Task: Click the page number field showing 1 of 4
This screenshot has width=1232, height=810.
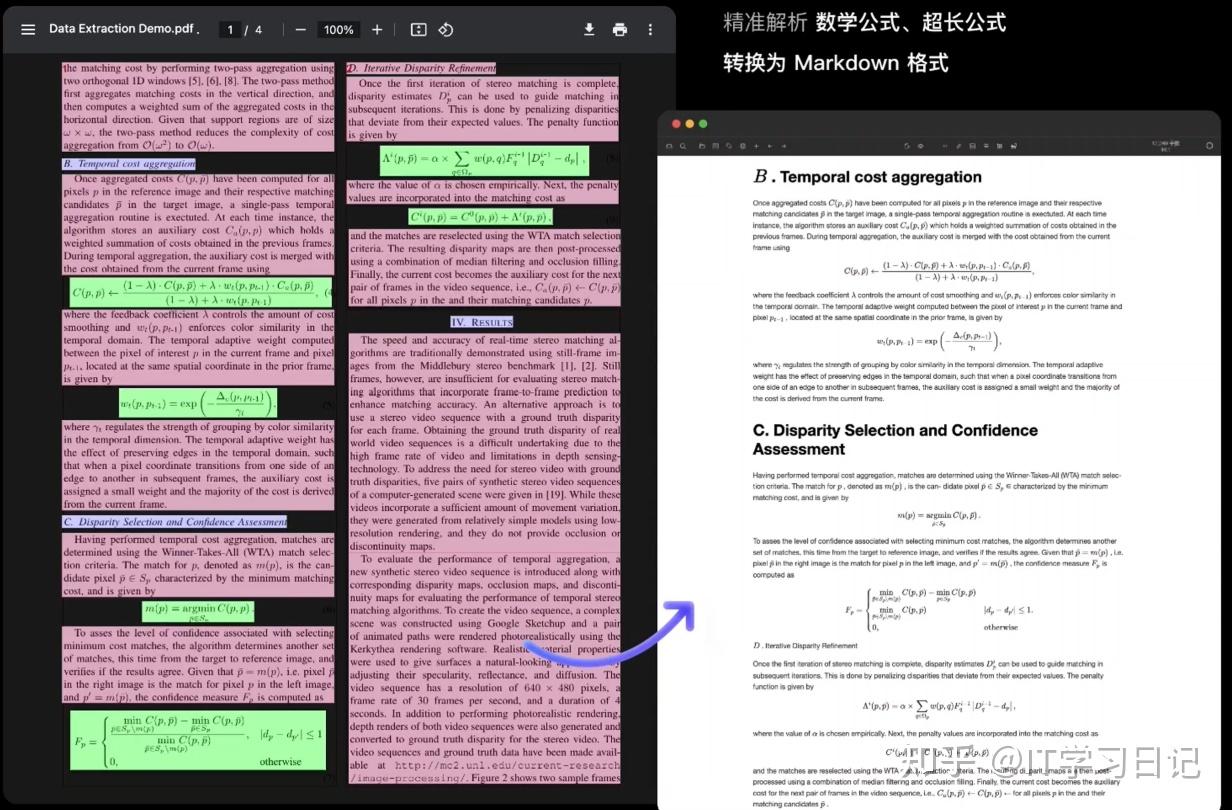Action: point(232,29)
